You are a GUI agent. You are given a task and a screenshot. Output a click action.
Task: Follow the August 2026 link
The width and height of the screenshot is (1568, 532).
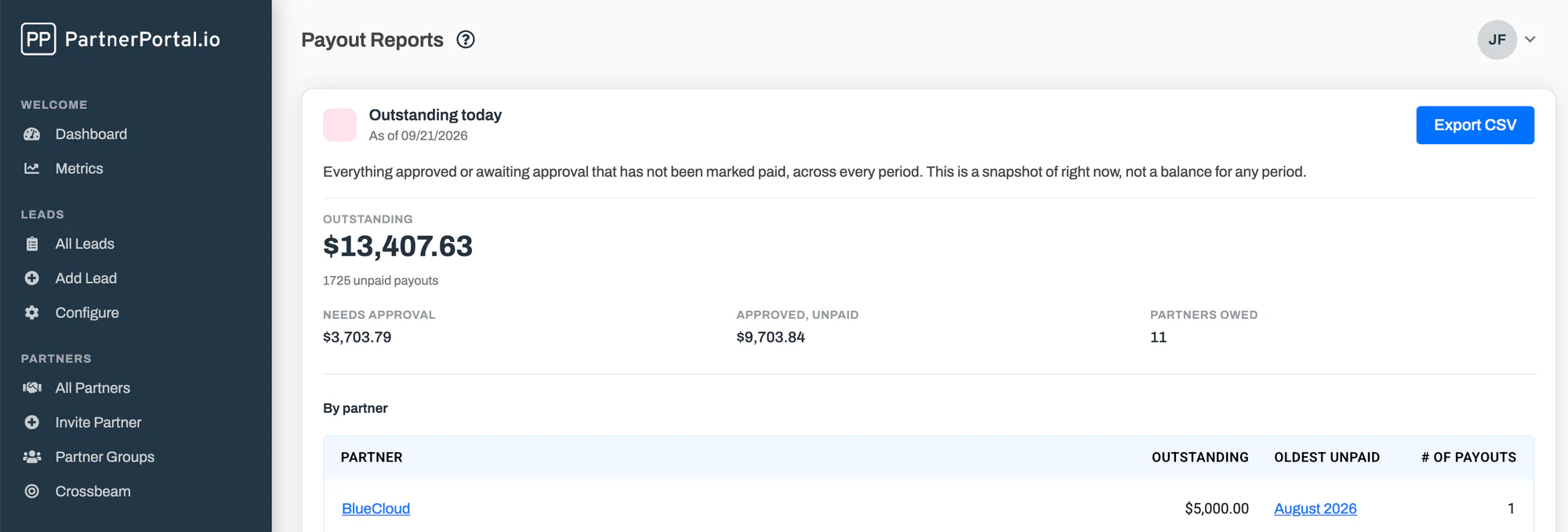point(1315,508)
